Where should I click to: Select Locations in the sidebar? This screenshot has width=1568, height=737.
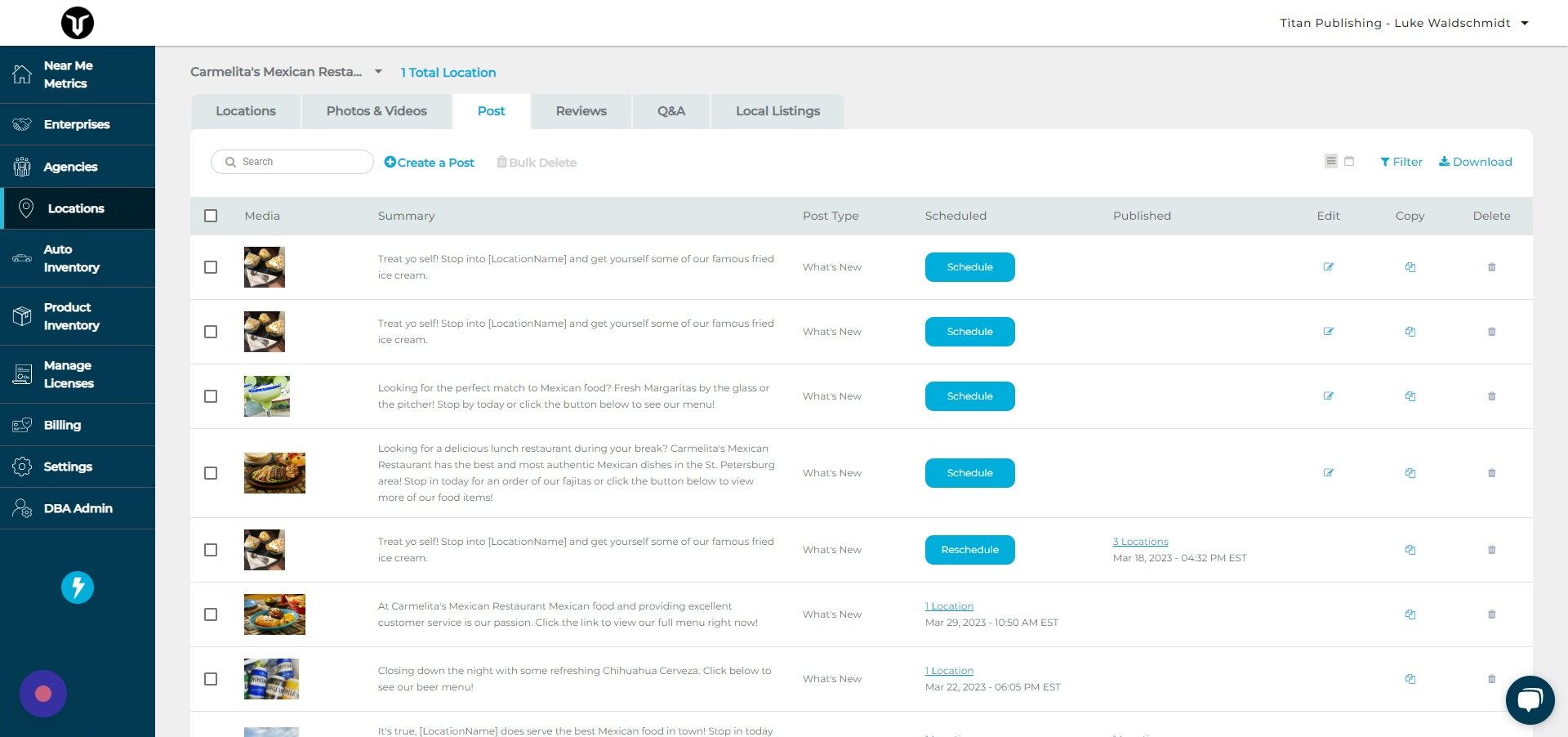(78, 208)
